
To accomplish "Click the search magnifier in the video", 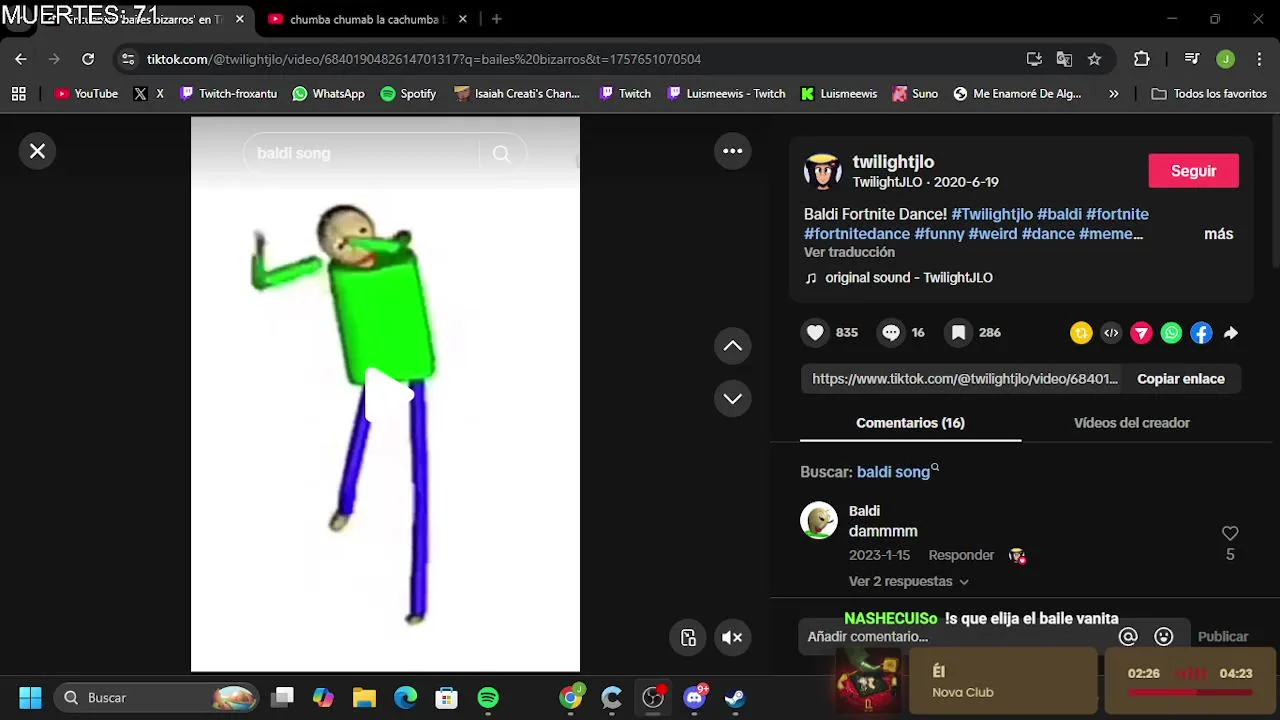I will [501, 153].
